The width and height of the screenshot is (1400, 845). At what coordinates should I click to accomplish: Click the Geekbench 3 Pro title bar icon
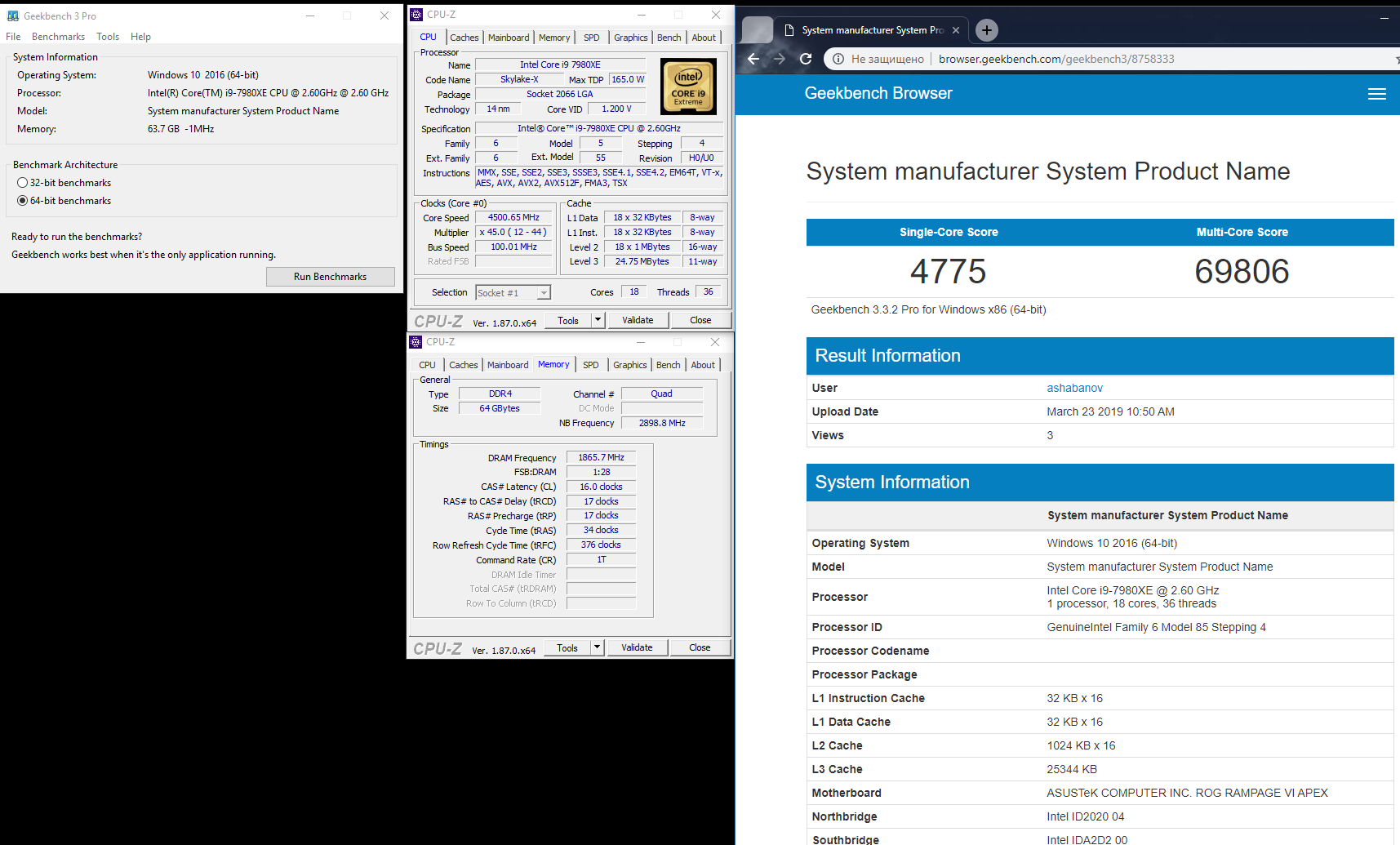coord(13,16)
